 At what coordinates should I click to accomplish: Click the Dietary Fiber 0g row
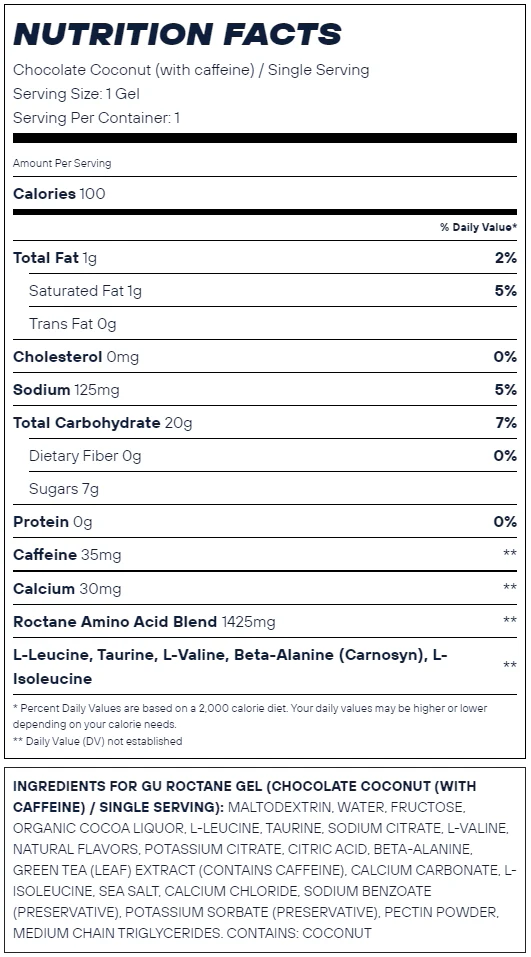[273, 455]
